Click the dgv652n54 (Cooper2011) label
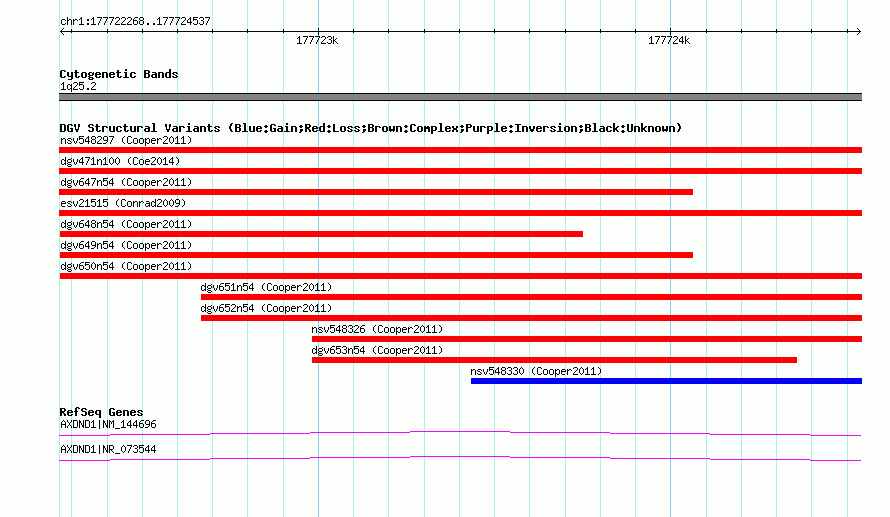This screenshot has height=517, width=890. click(x=266, y=308)
